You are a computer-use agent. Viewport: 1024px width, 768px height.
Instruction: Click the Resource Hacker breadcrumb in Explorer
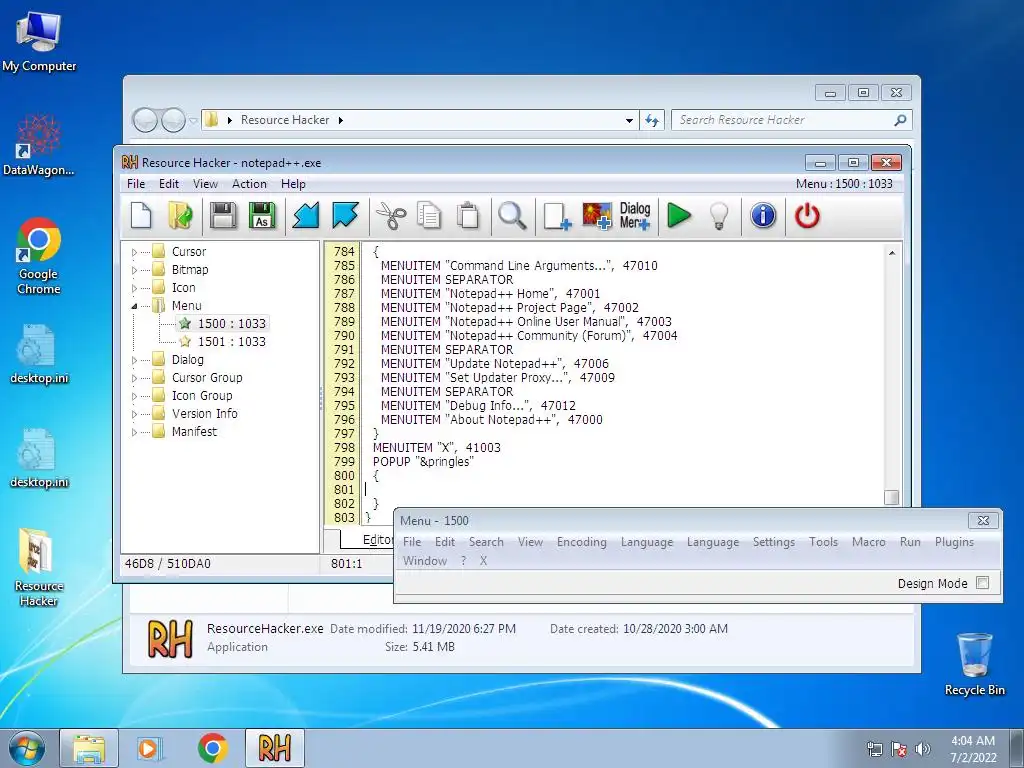click(x=285, y=120)
